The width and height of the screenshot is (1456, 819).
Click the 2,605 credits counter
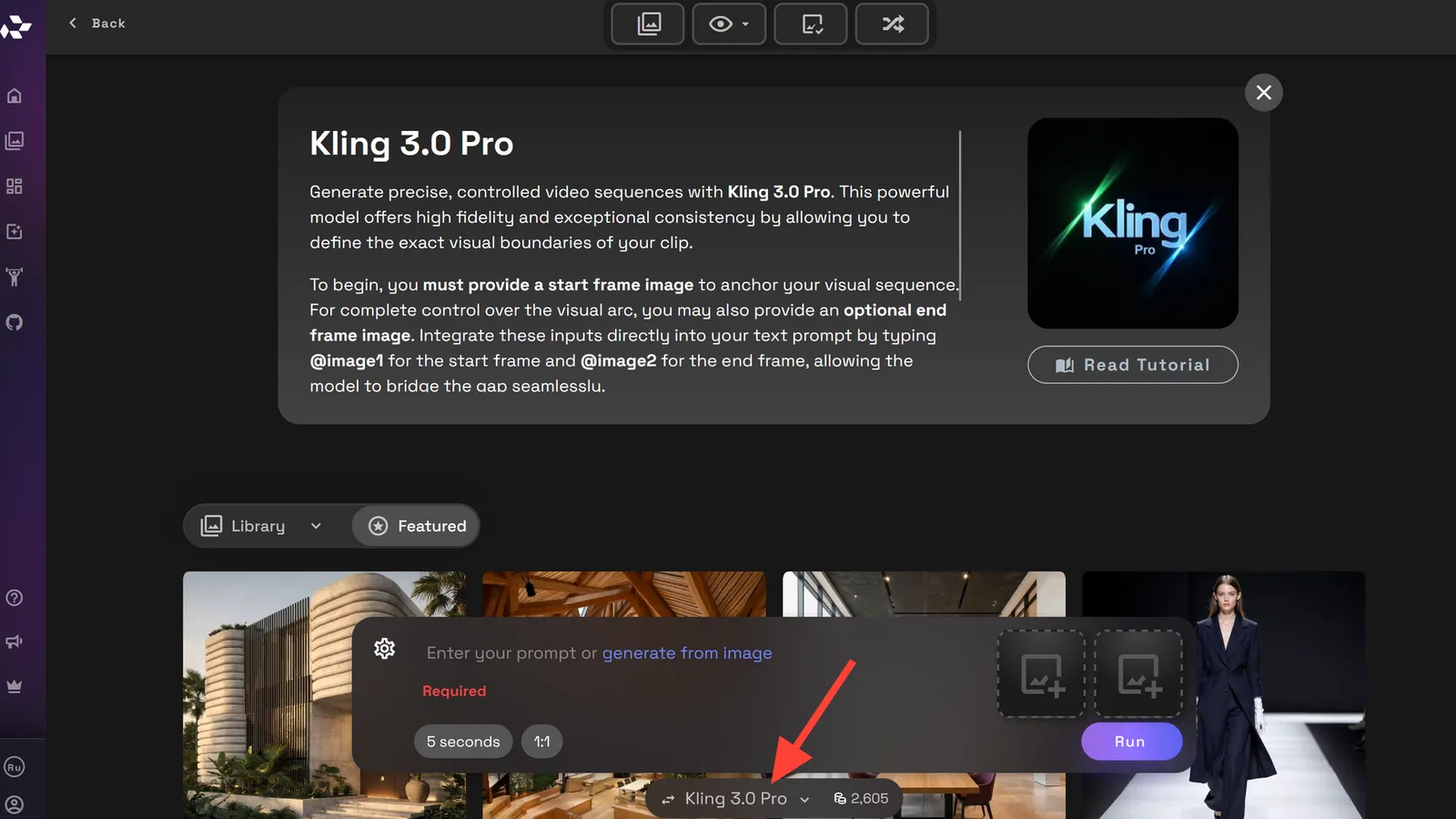tap(861, 799)
